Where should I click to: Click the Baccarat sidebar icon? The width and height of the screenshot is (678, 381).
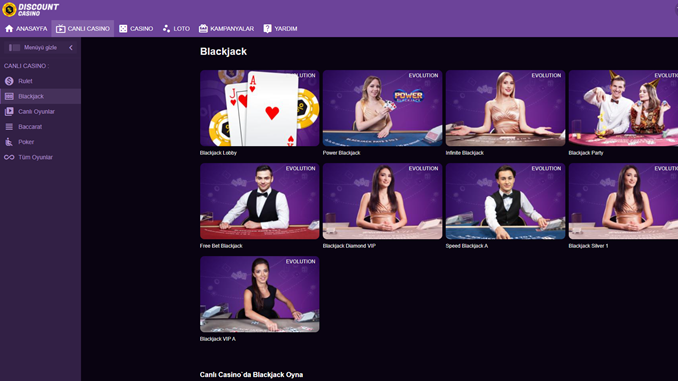[9, 127]
